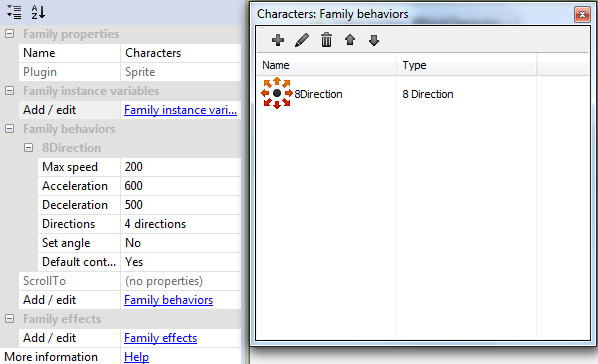Move behavior up with up arrow
Screen dimensions: 598x364
350,40
